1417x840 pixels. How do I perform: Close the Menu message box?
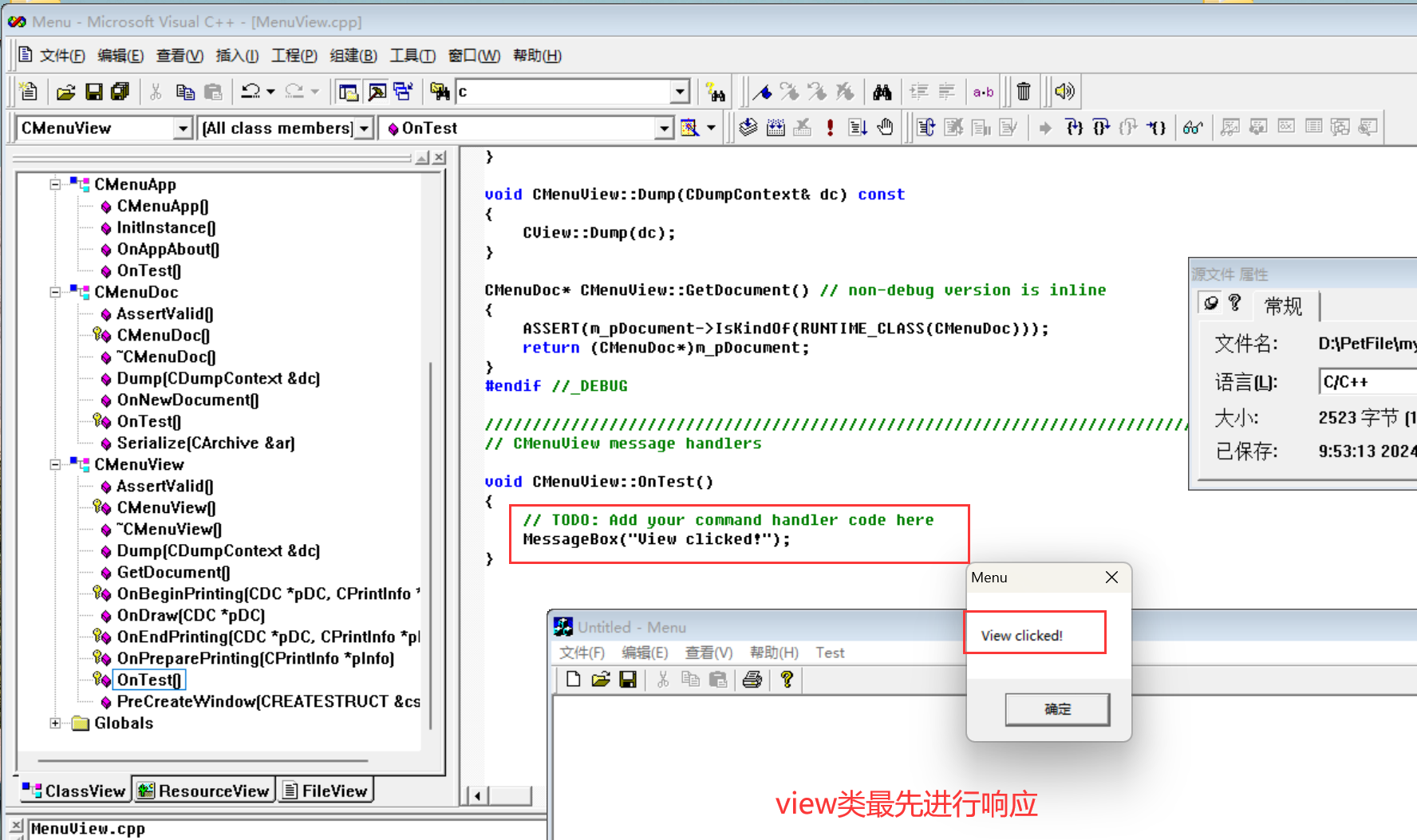[x=1111, y=577]
